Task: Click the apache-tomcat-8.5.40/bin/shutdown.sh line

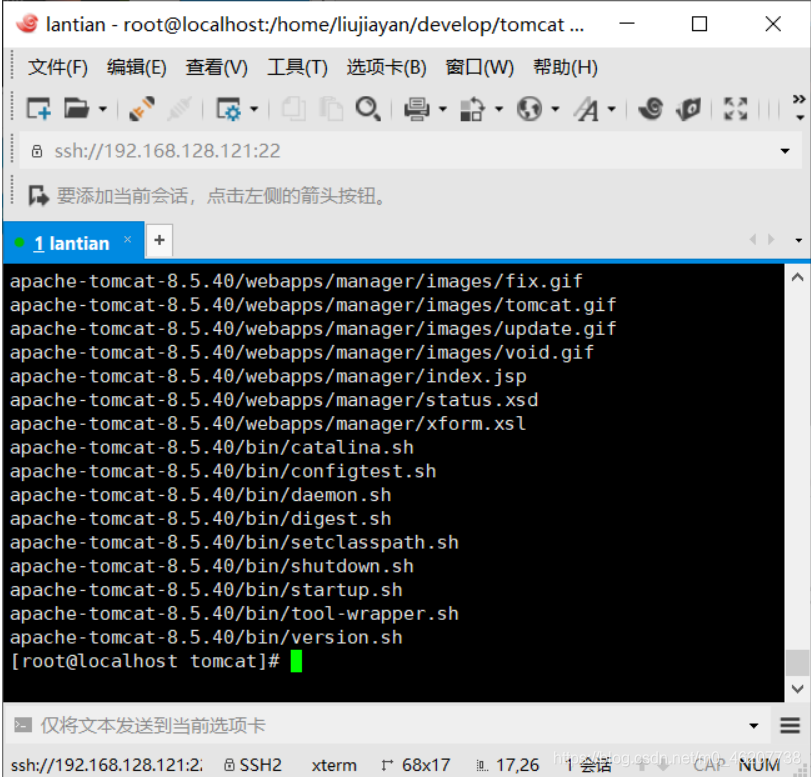Action: [x=212, y=566]
